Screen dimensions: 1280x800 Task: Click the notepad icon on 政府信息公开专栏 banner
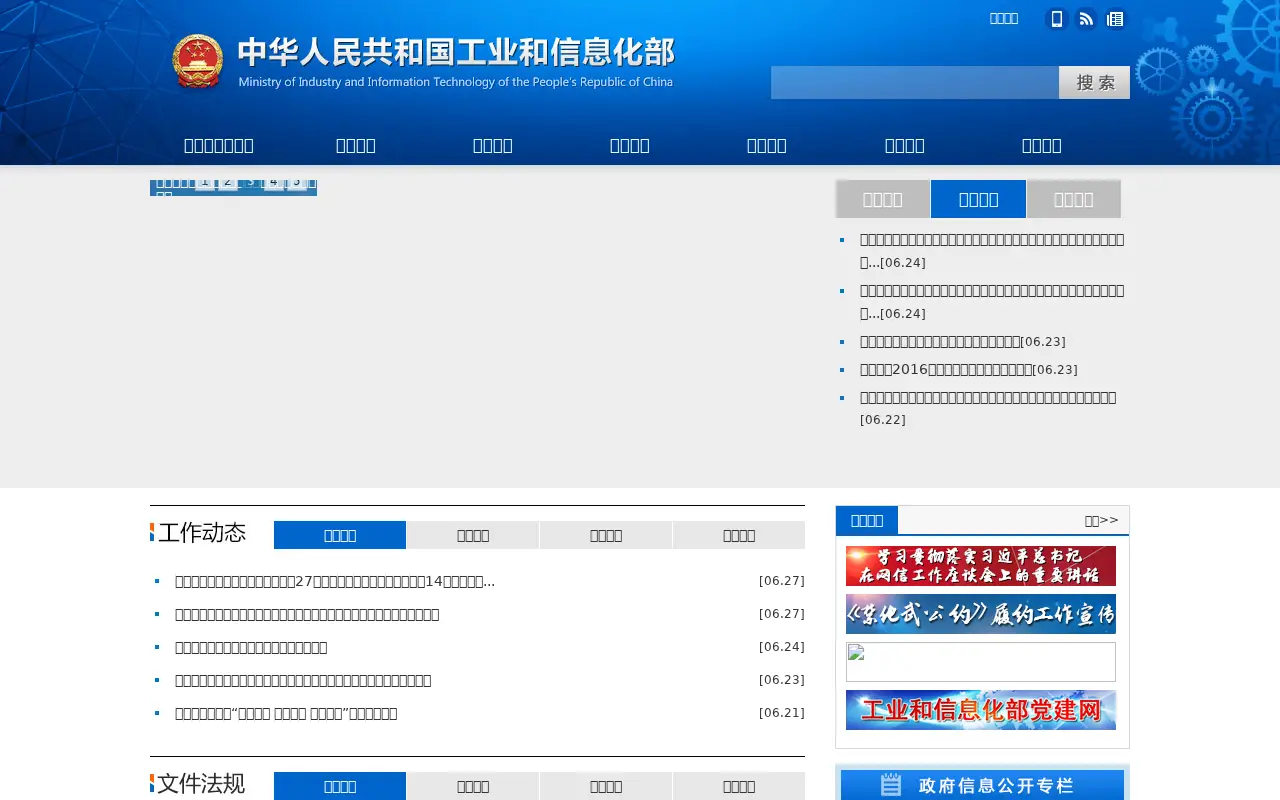[x=891, y=785]
